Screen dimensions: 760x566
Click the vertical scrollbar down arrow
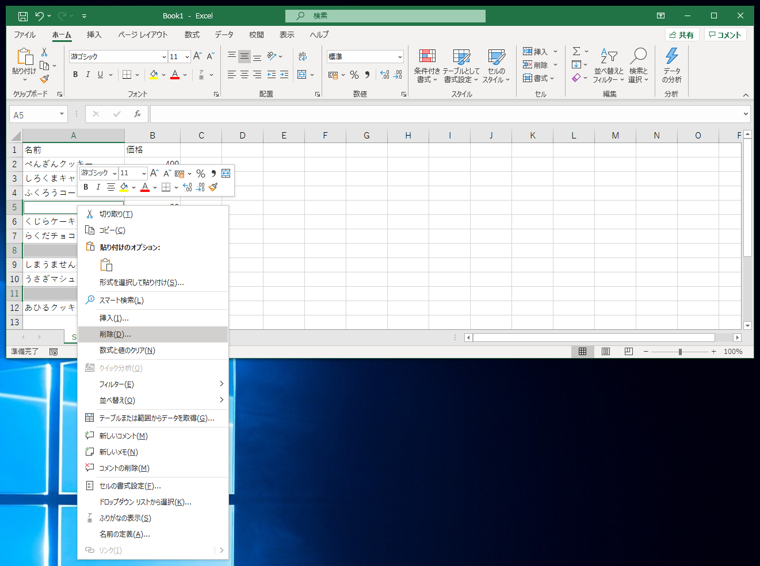(747, 326)
